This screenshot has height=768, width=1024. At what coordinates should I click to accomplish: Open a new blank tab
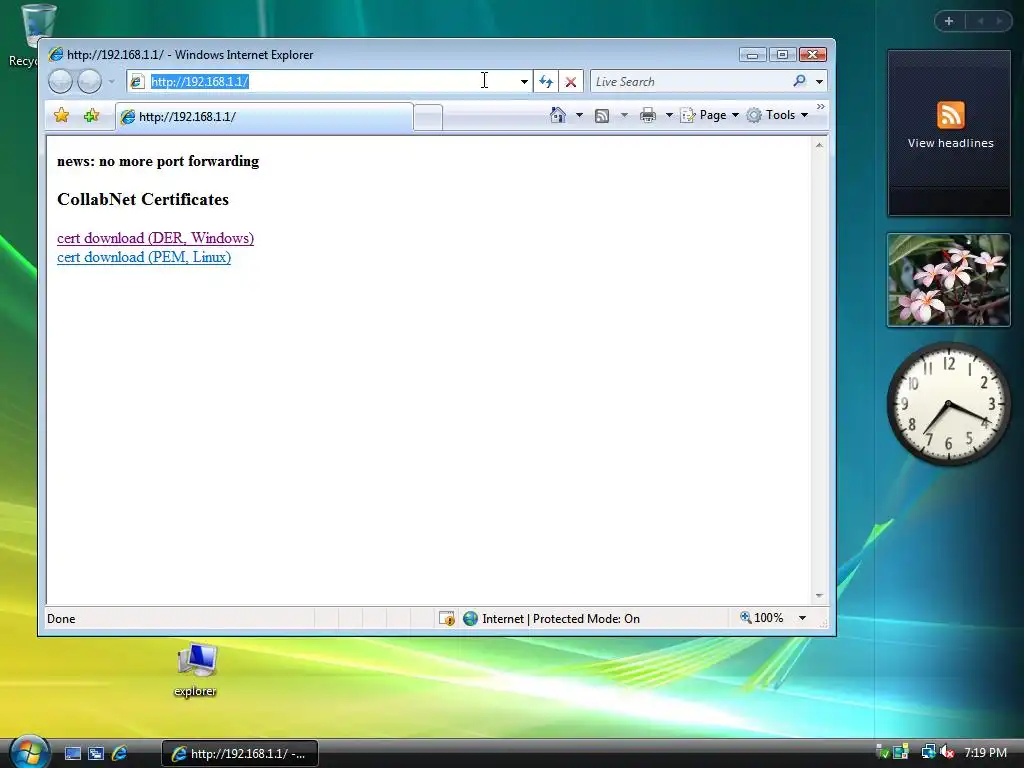(x=428, y=118)
